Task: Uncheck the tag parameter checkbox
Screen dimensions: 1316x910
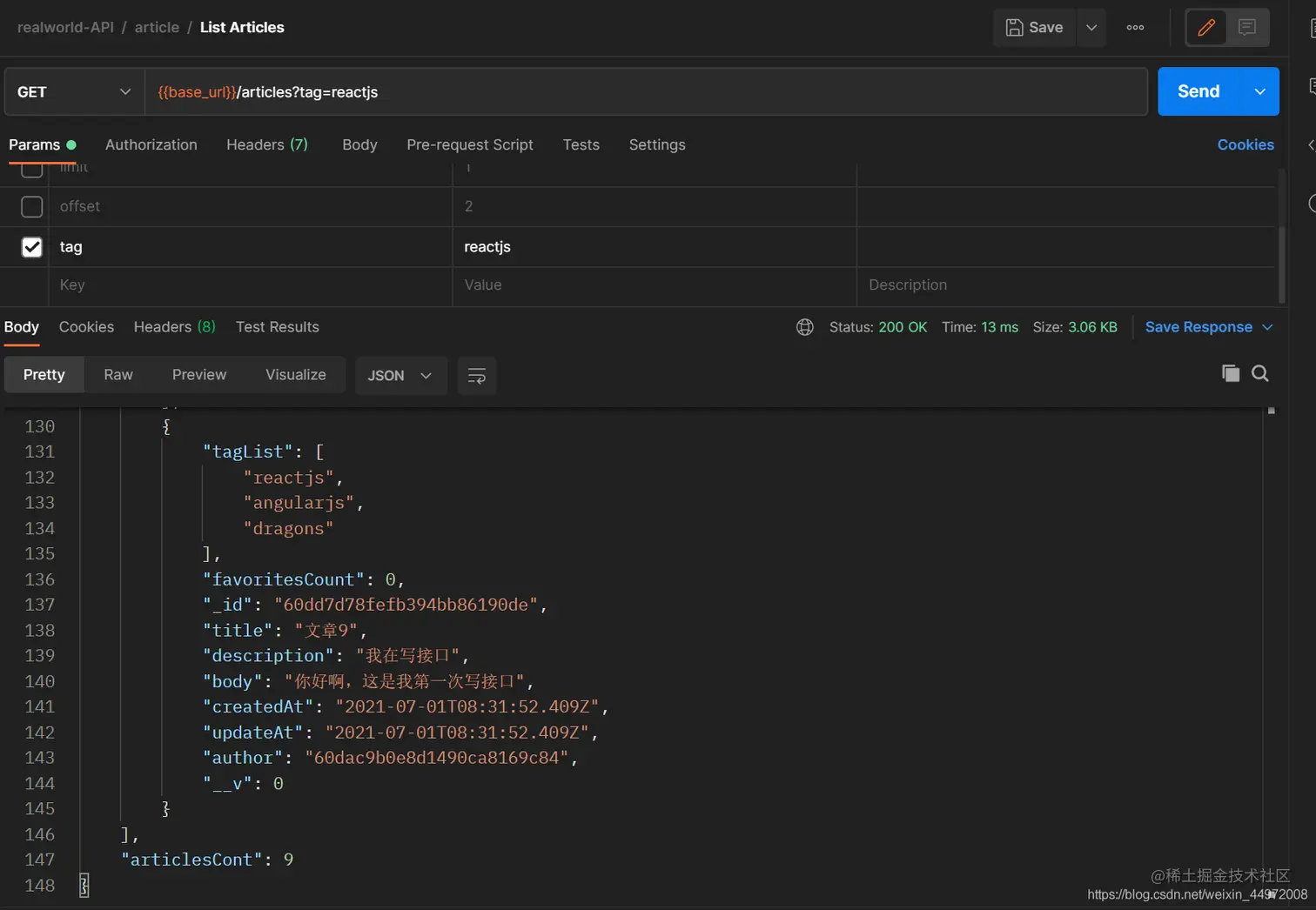Action: tap(31, 247)
